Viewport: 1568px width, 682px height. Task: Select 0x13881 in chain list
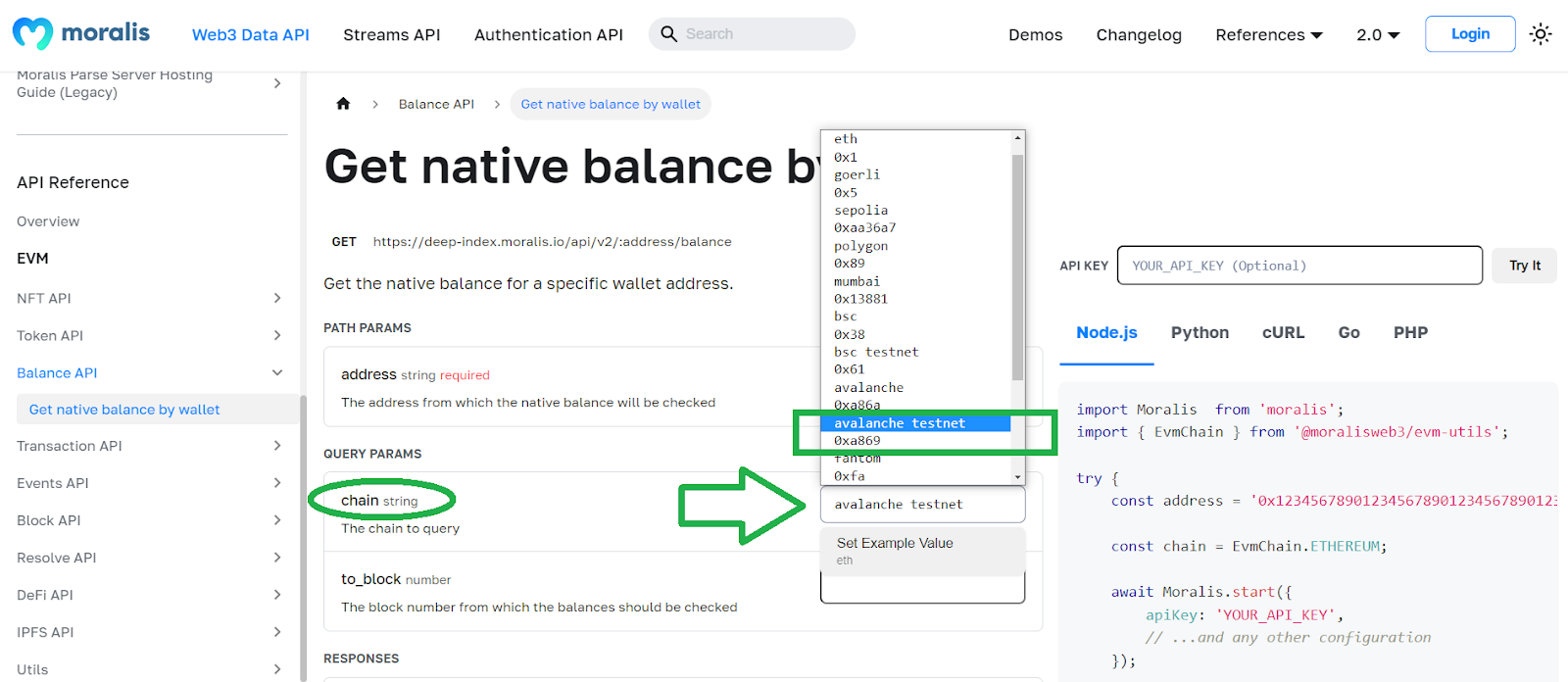pos(860,299)
